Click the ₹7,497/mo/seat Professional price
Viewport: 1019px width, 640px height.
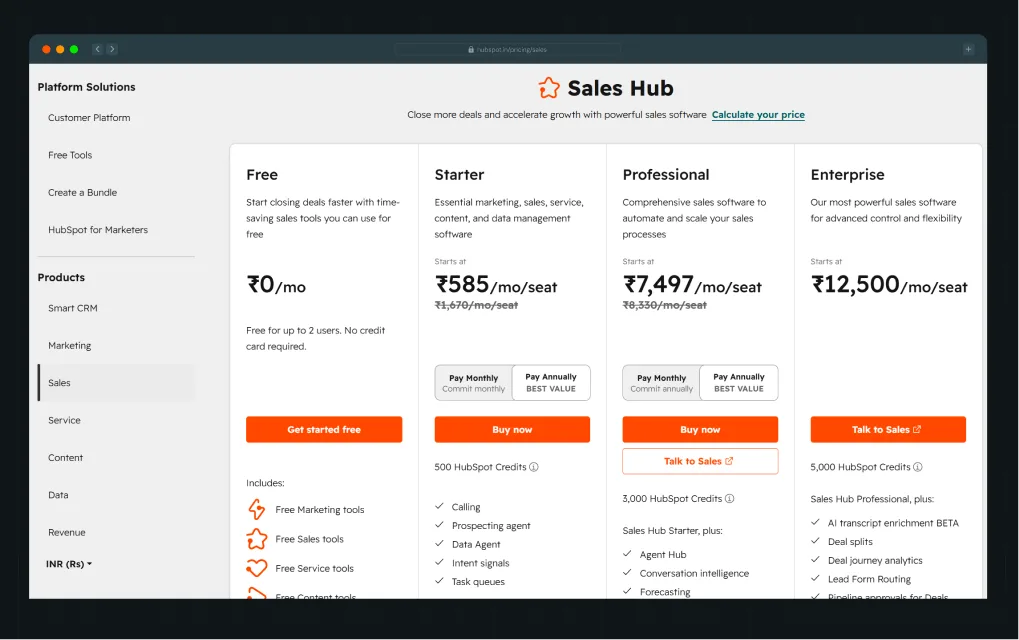tap(692, 285)
